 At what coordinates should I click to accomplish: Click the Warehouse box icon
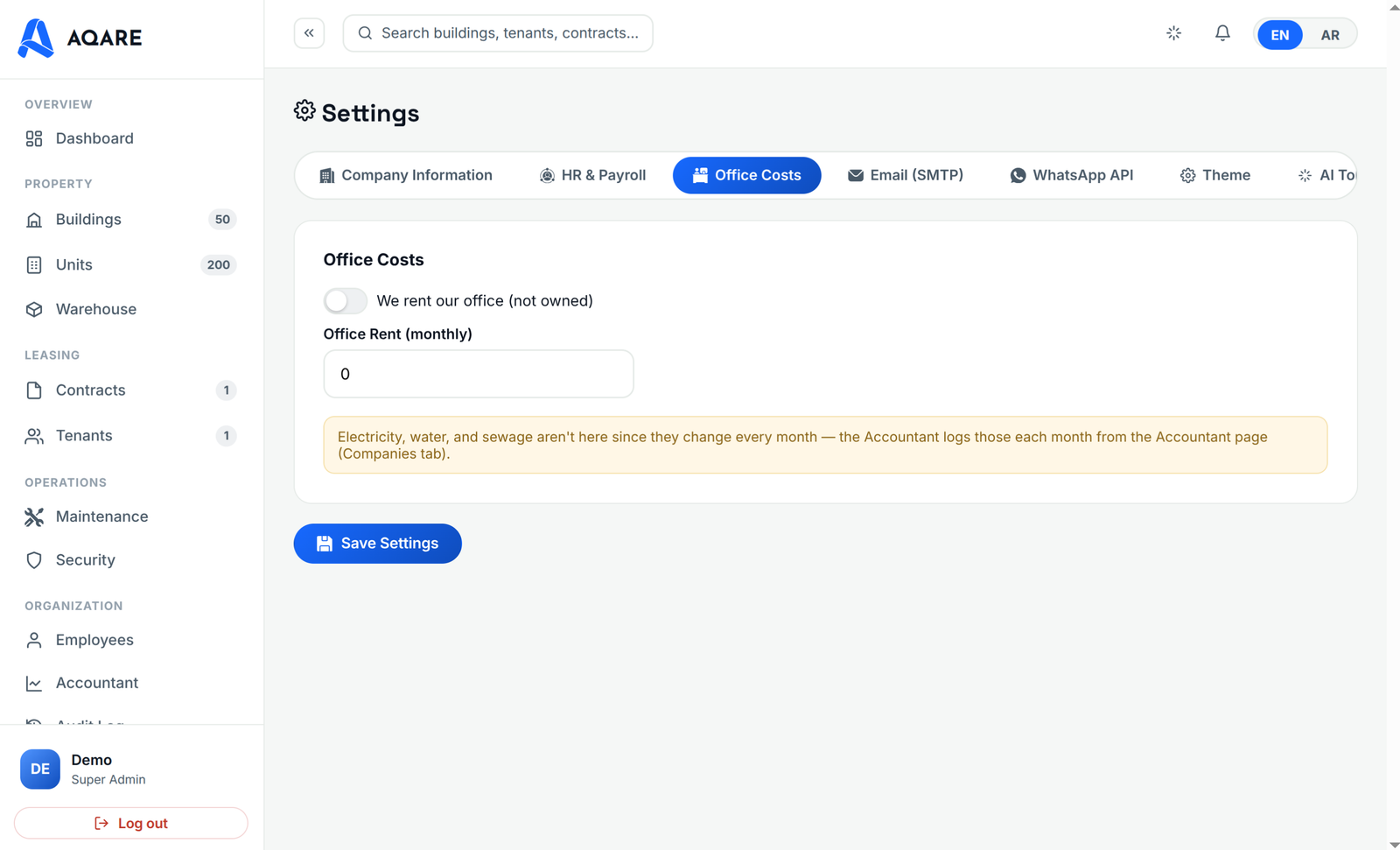click(x=34, y=309)
